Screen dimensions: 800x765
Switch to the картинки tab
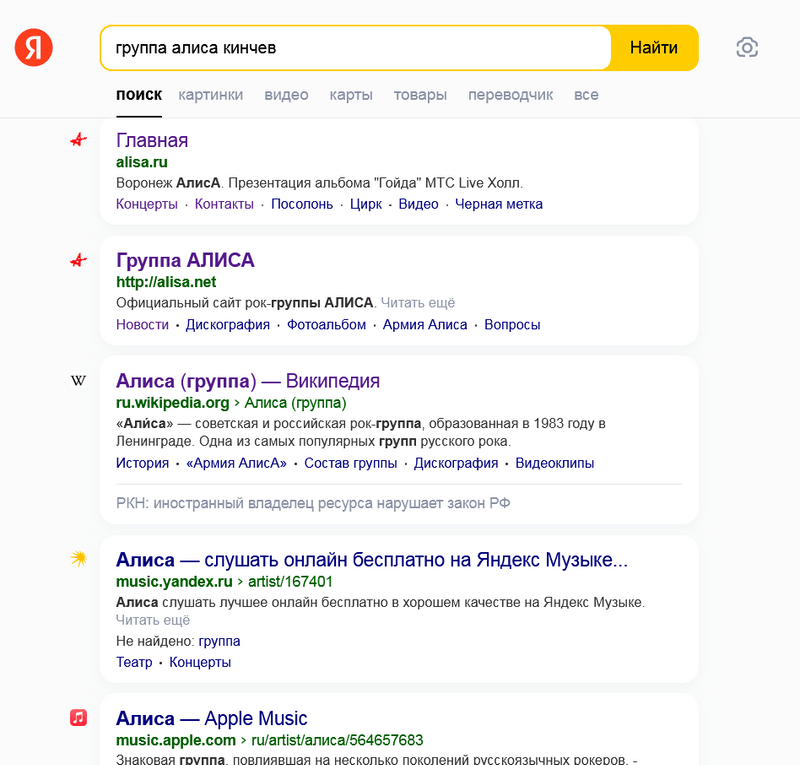[x=210, y=95]
